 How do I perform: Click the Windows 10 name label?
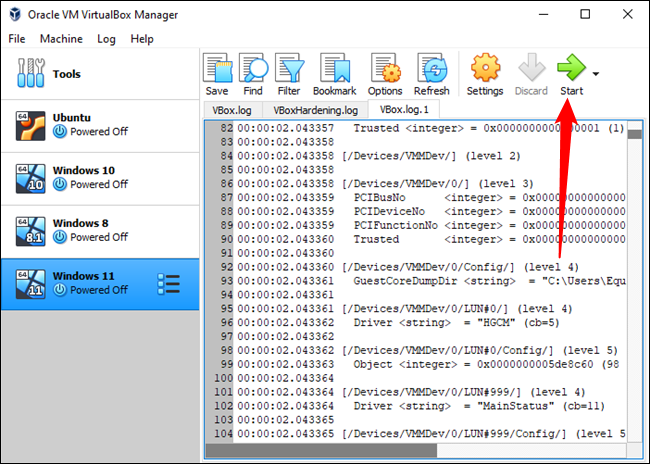84,170
